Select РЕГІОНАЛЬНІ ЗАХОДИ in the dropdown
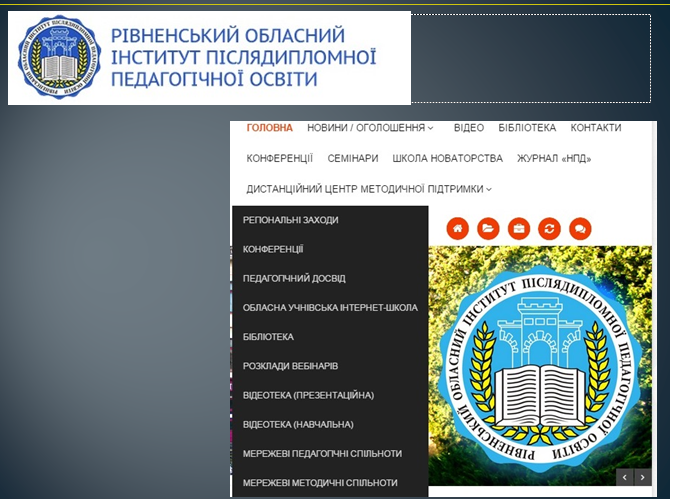 tap(291, 220)
